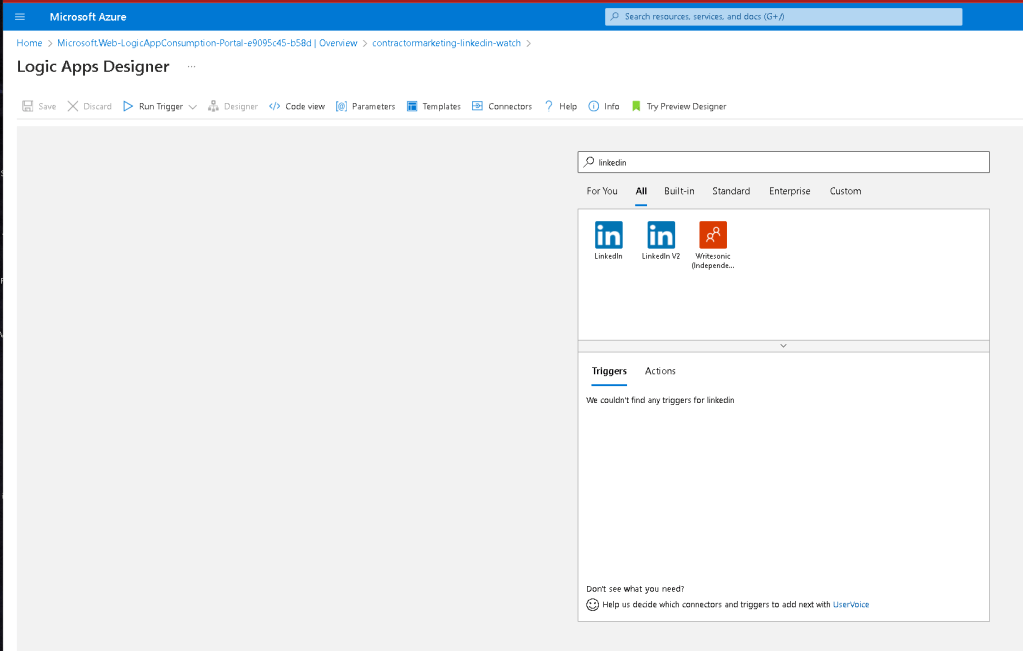The width and height of the screenshot is (1023, 651).
Task: Click the smiley feedback icon
Action: [592, 605]
